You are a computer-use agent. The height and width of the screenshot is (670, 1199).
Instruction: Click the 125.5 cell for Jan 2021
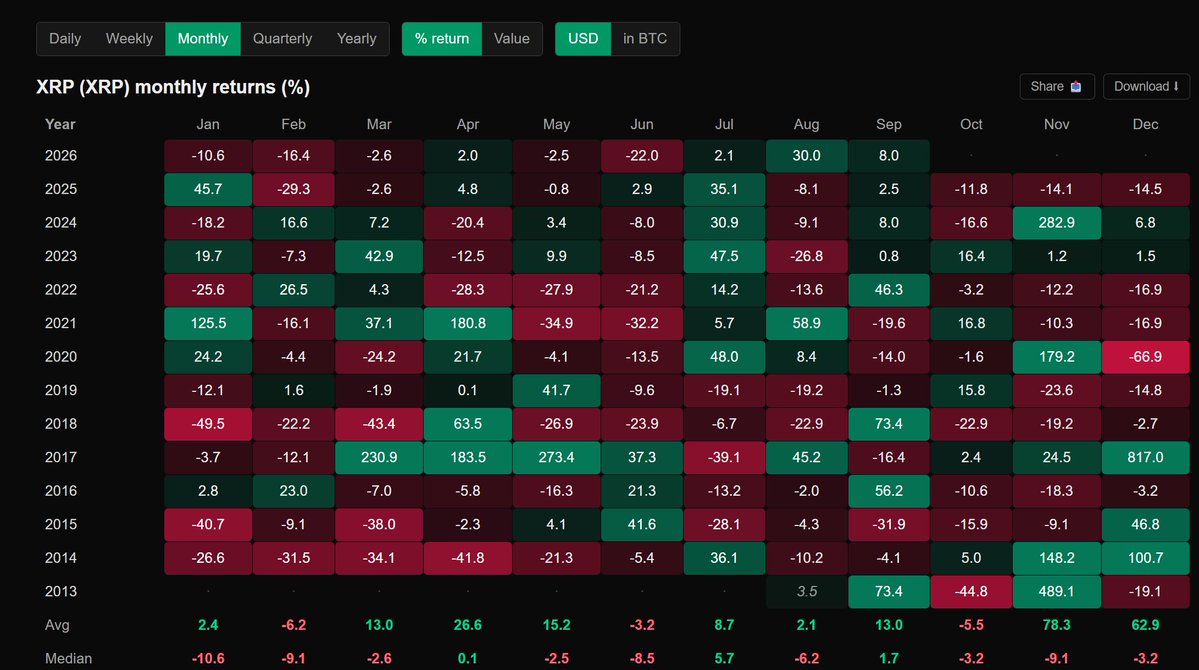(208, 324)
